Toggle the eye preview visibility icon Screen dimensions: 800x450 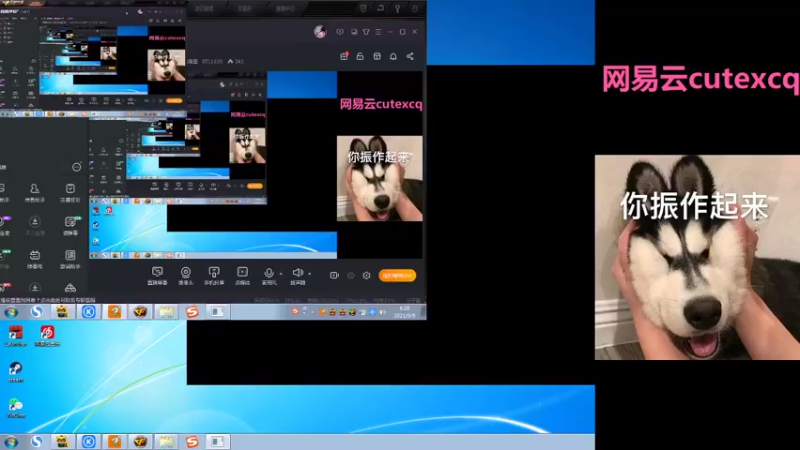[x=351, y=276]
